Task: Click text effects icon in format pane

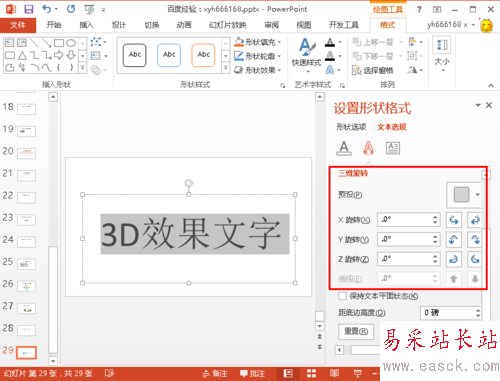Action: tap(368, 148)
